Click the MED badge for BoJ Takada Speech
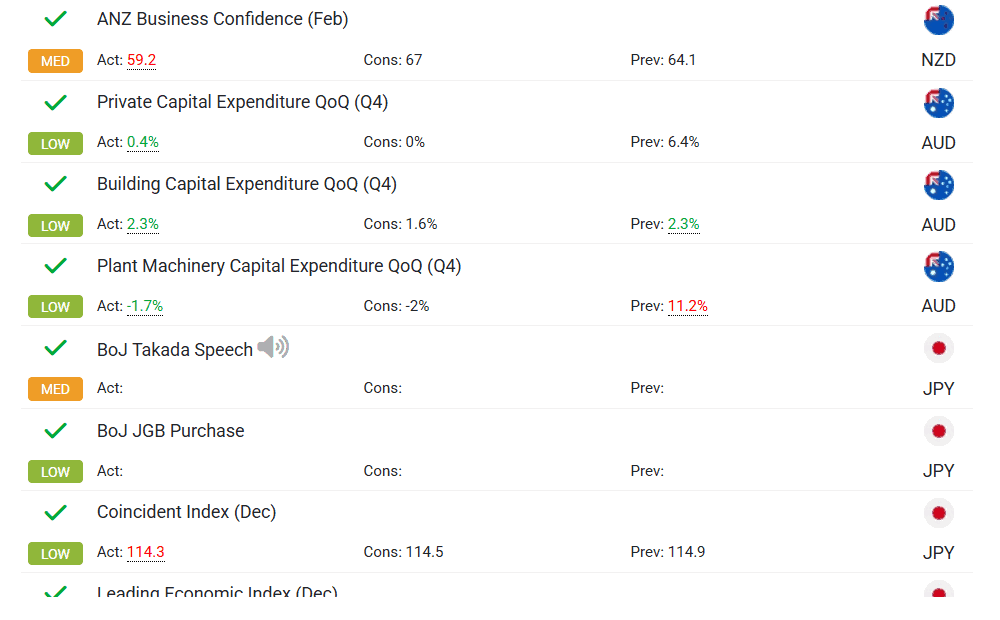 [55, 389]
